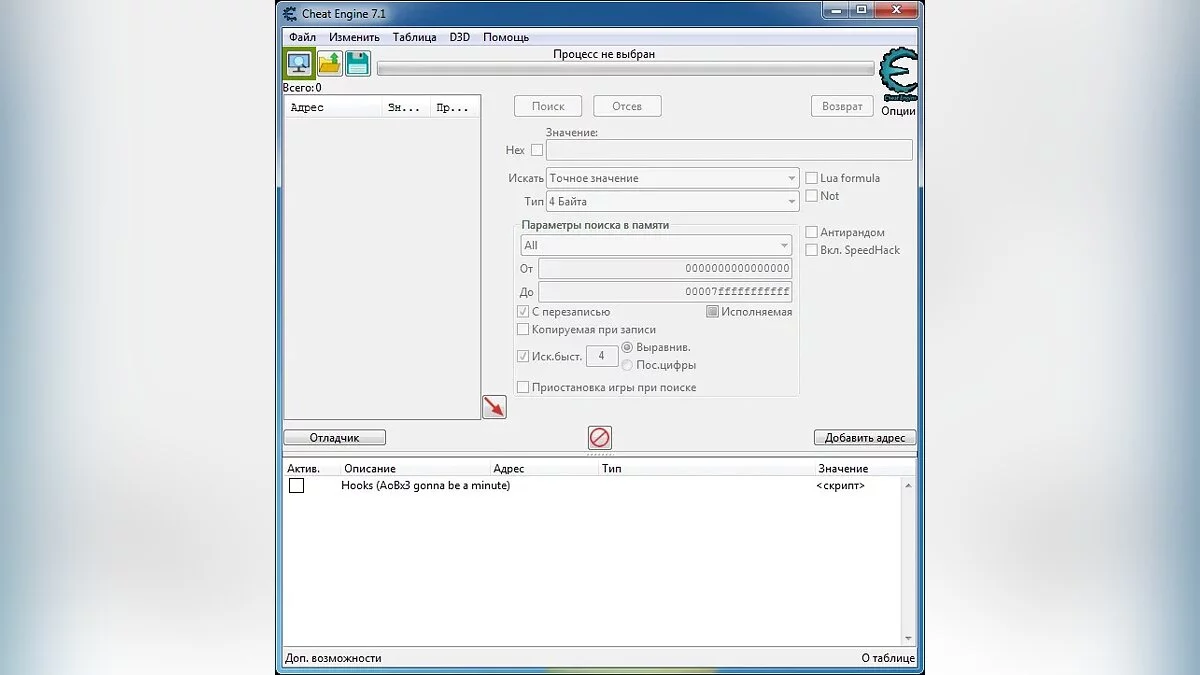The width and height of the screenshot is (1200, 675).
Task: Click the Добавить адрес button
Action: pos(864,438)
